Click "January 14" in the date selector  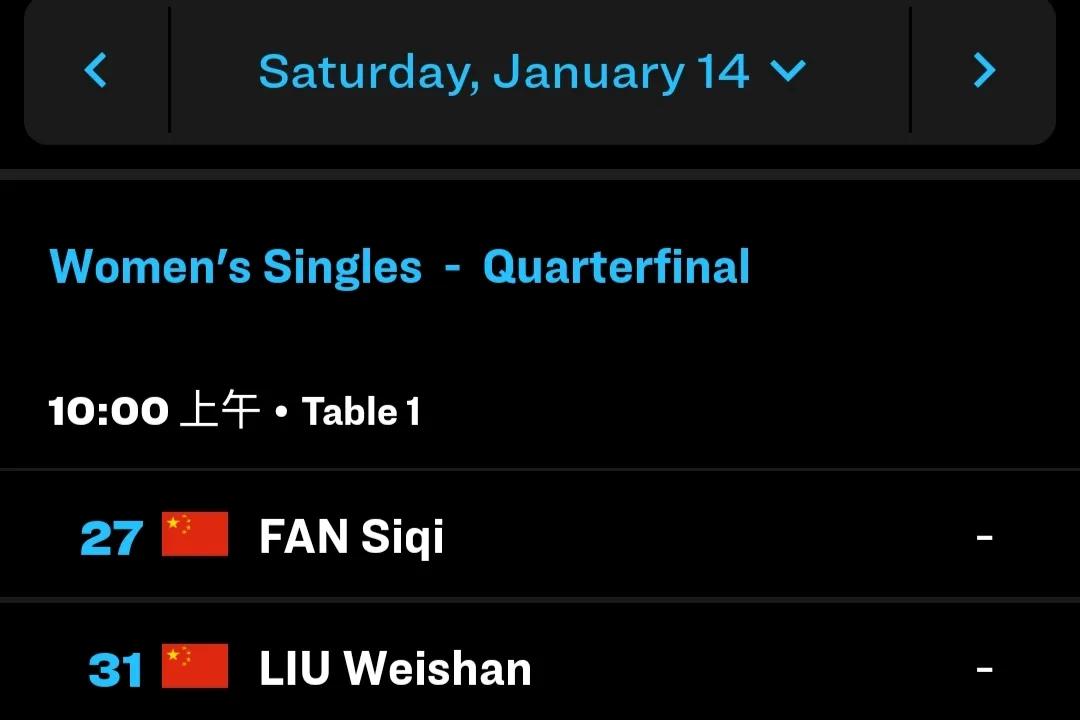[x=620, y=72]
